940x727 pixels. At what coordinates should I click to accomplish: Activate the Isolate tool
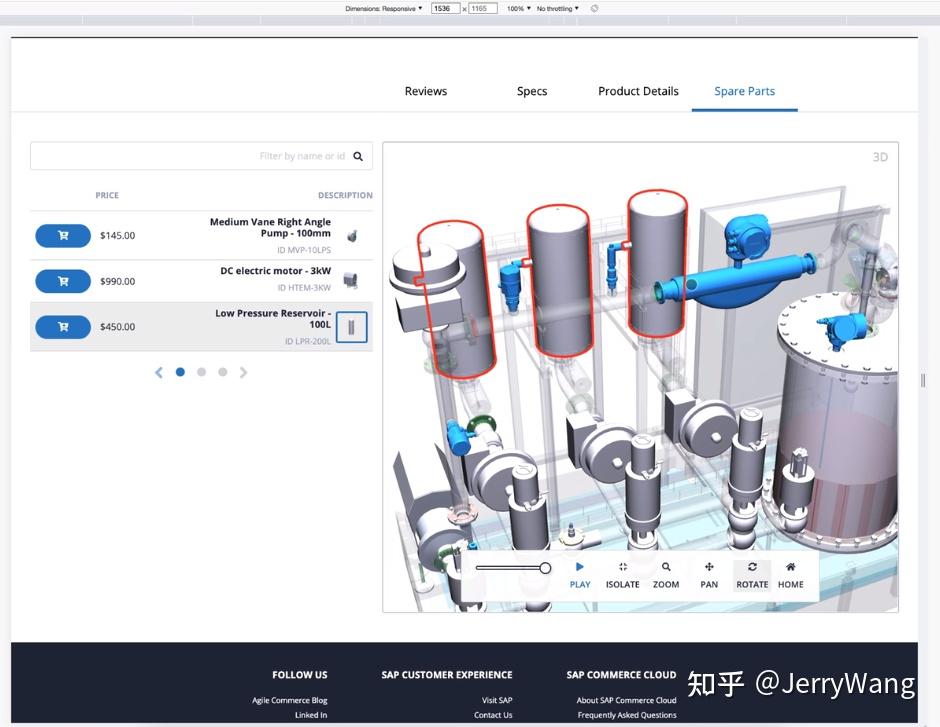pyautogui.click(x=622, y=575)
